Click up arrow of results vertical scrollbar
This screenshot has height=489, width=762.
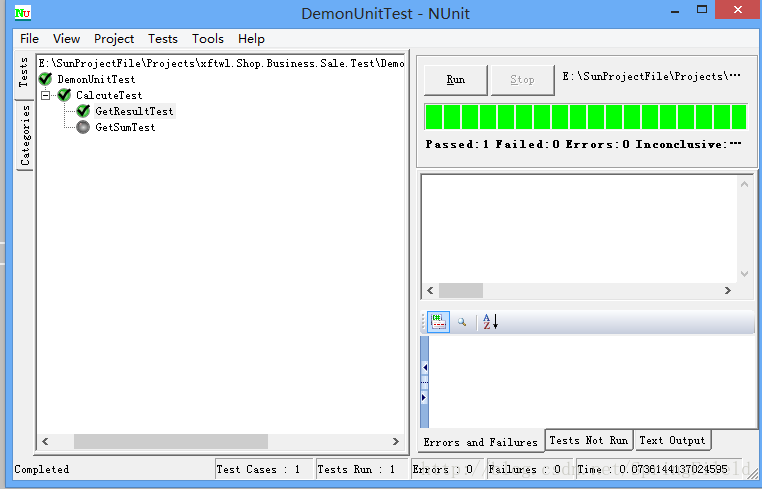pos(744,184)
